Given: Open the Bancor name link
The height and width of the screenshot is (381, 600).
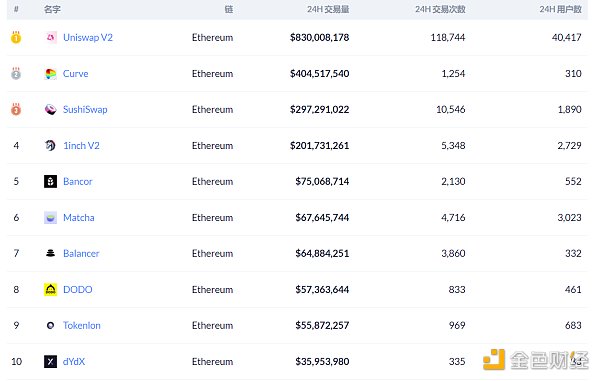Looking at the screenshot, I should click(x=78, y=181).
